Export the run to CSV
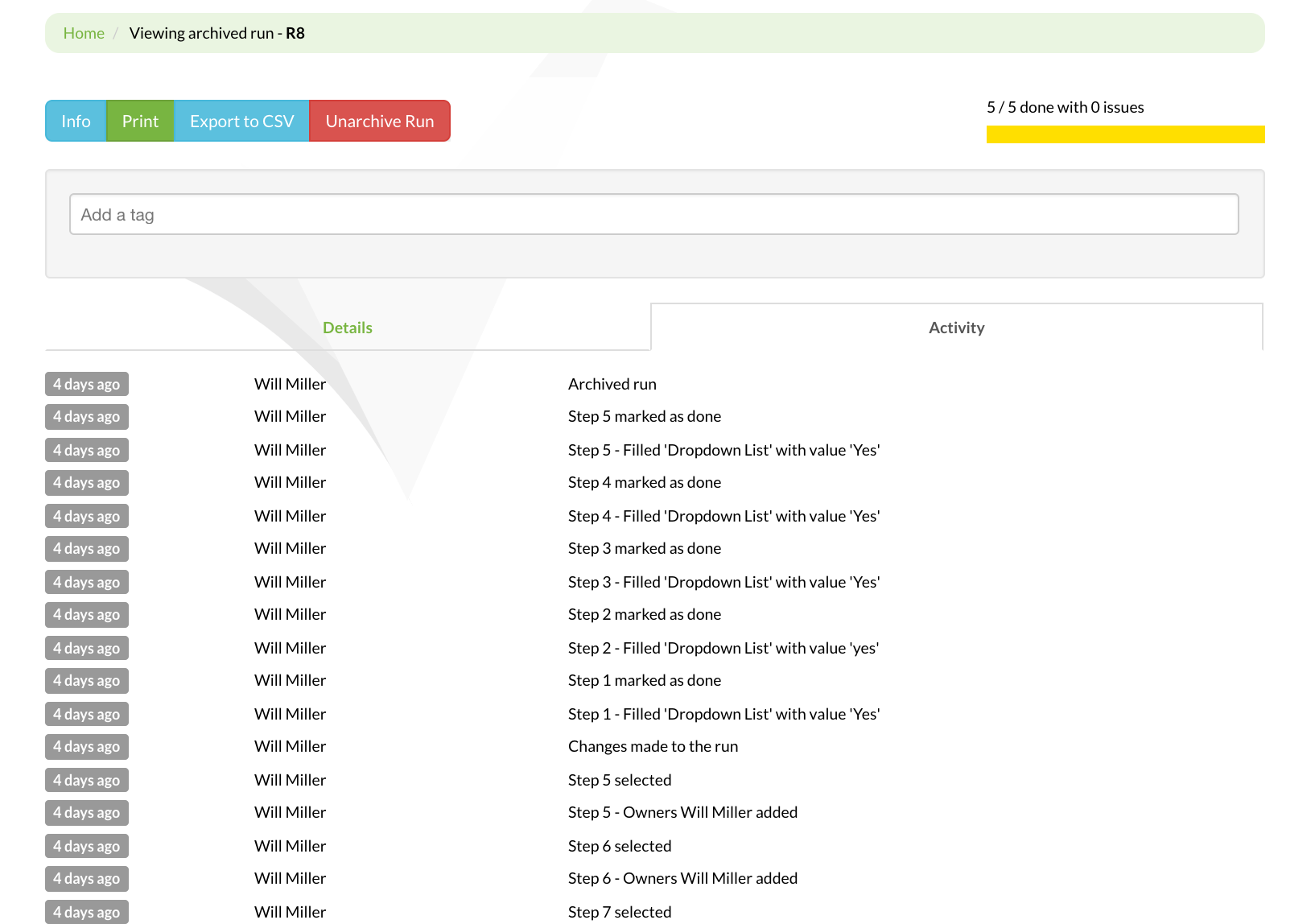Image resolution: width=1315 pixels, height=924 pixels. pyautogui.click(x=241, y=121)
